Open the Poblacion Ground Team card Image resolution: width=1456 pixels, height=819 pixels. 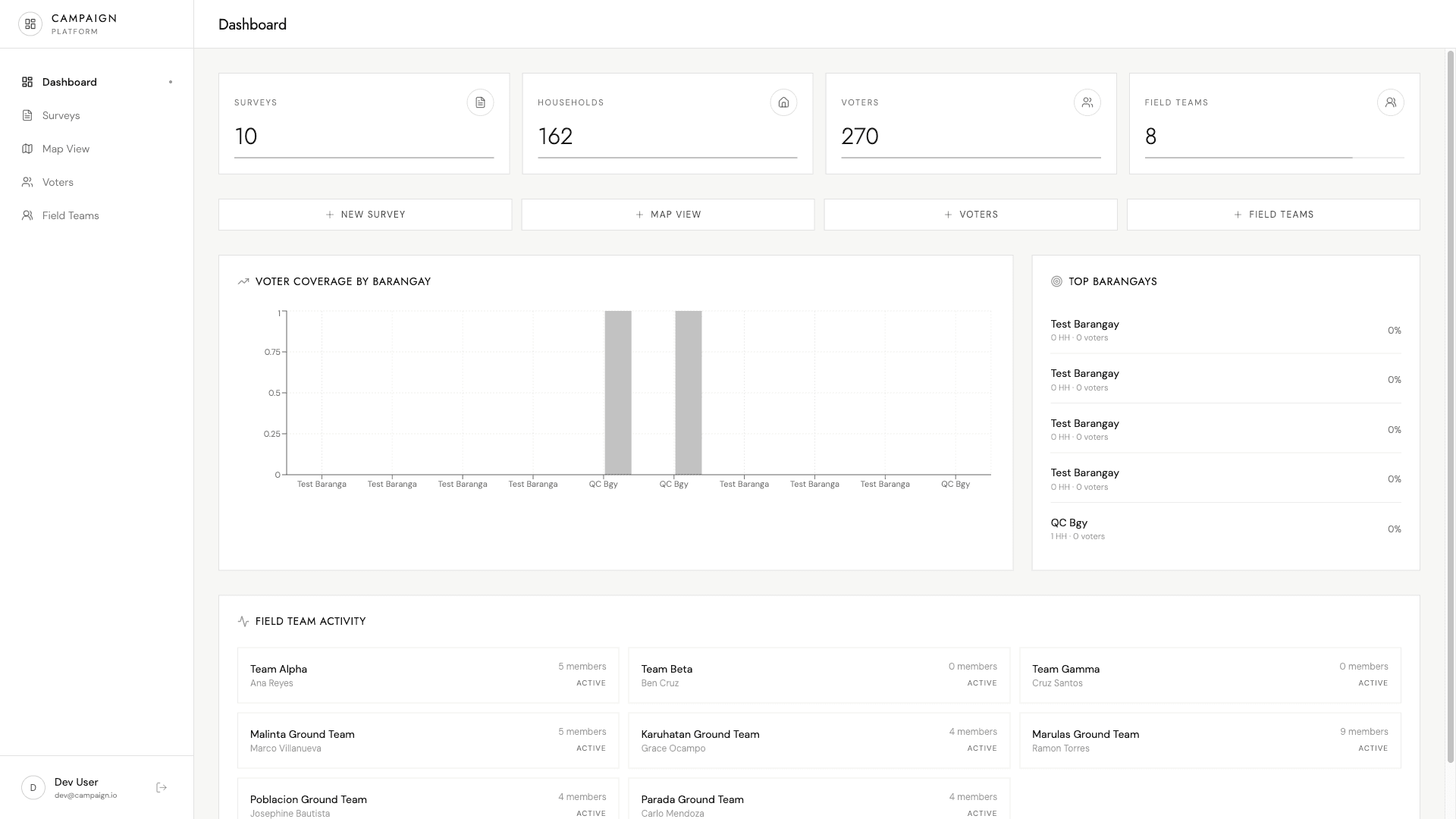tap(428, 799)
